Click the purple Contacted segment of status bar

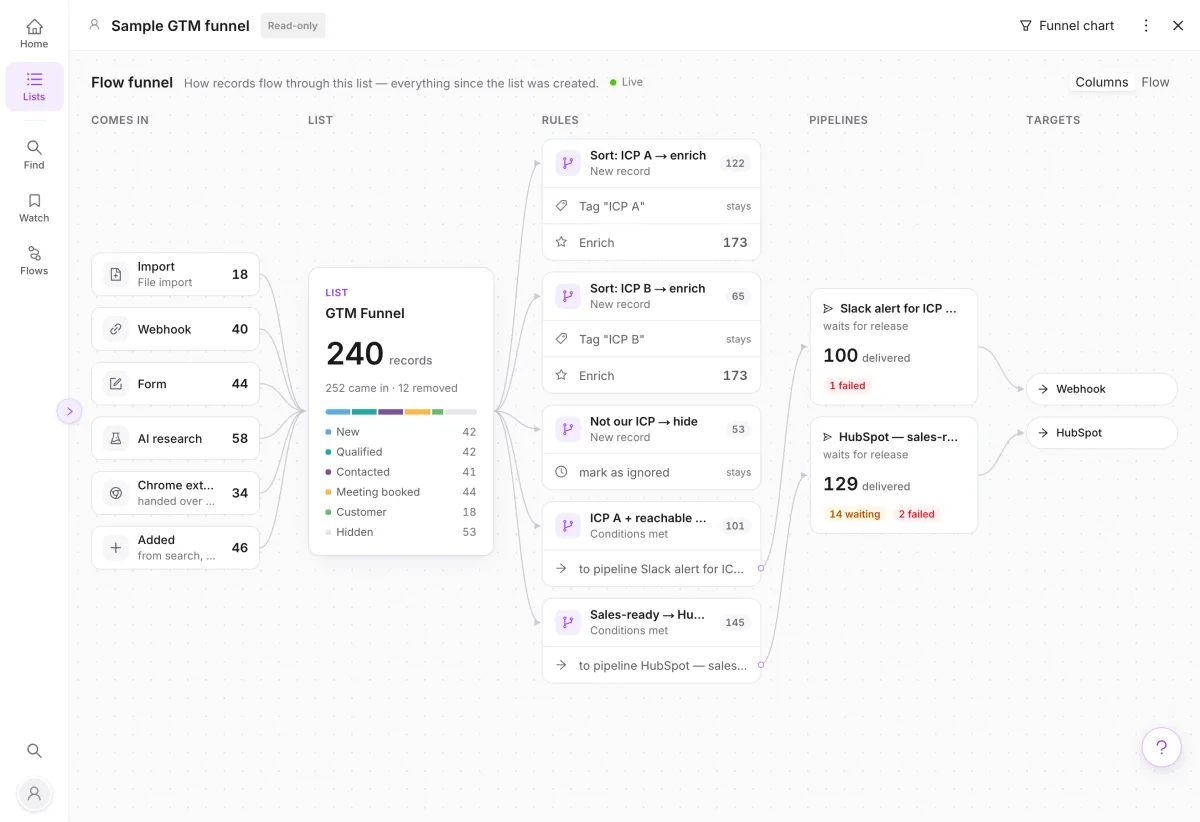391,411
